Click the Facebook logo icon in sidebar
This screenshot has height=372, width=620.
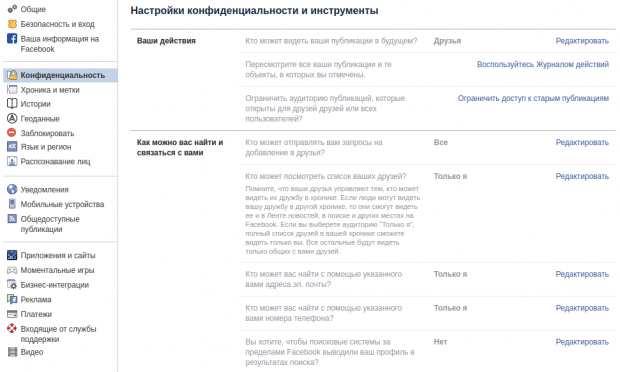(x=12, y=39)
